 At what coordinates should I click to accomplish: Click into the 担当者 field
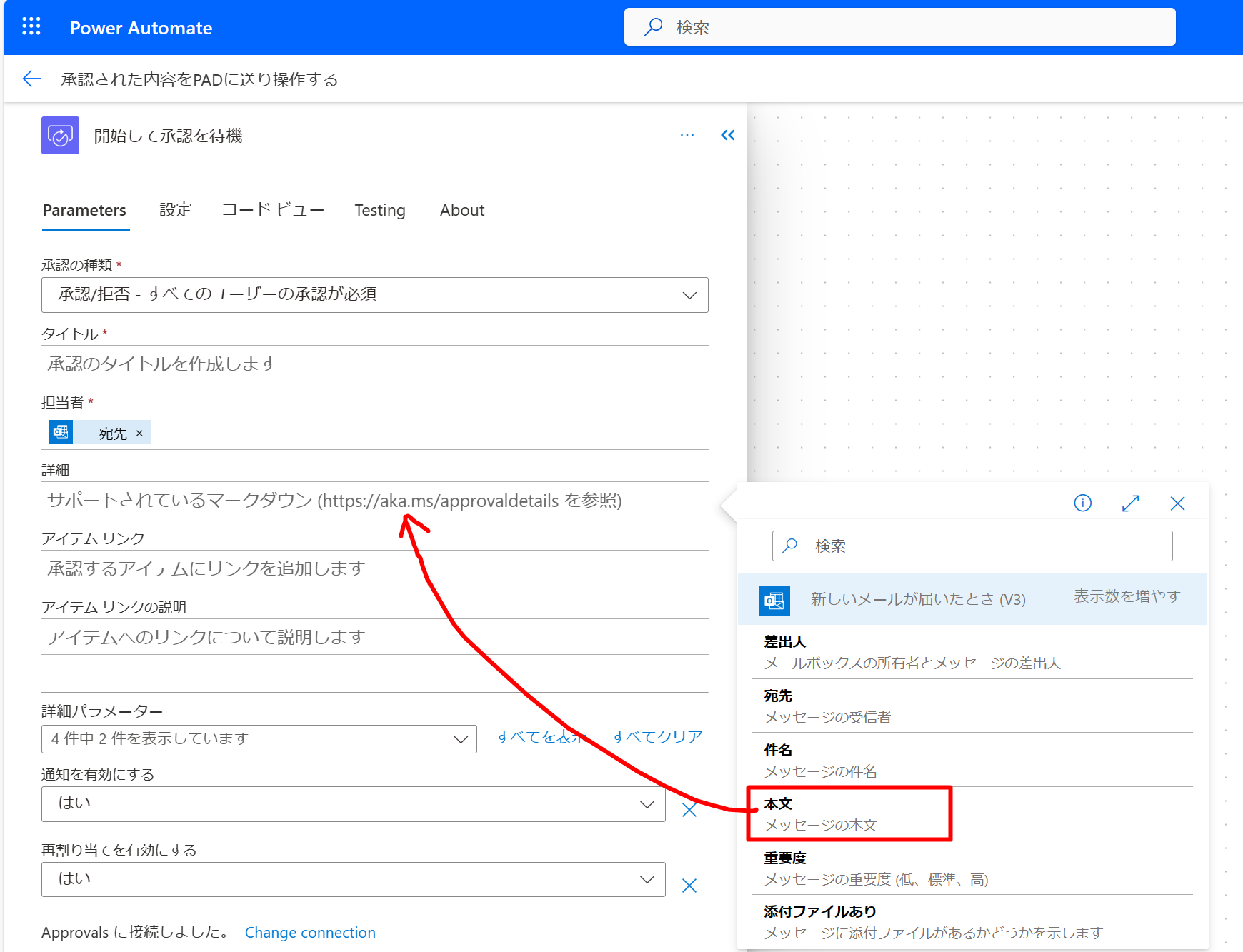coord(375,432)
